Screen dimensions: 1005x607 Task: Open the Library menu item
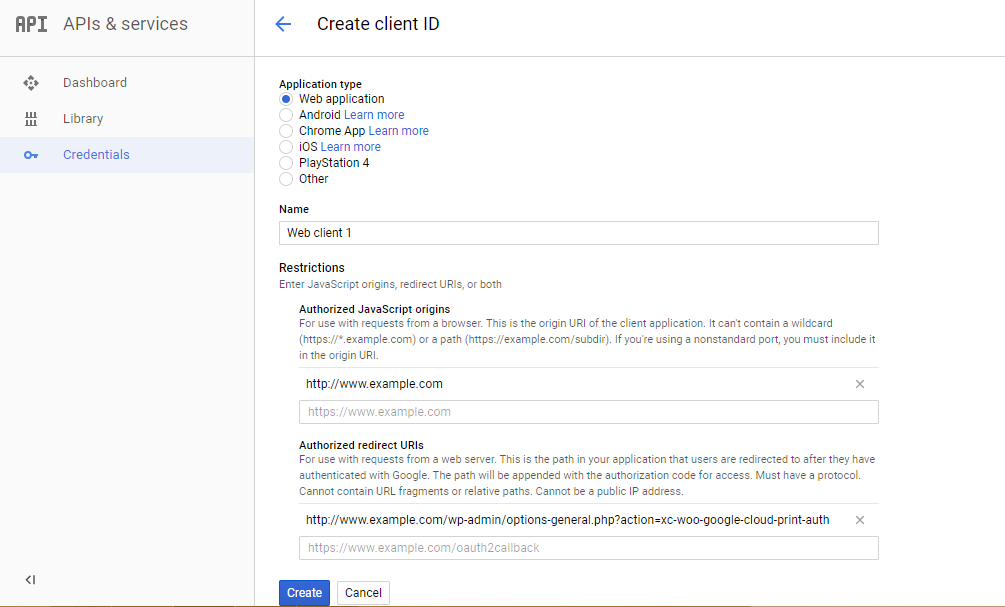(x=127, y=119)
